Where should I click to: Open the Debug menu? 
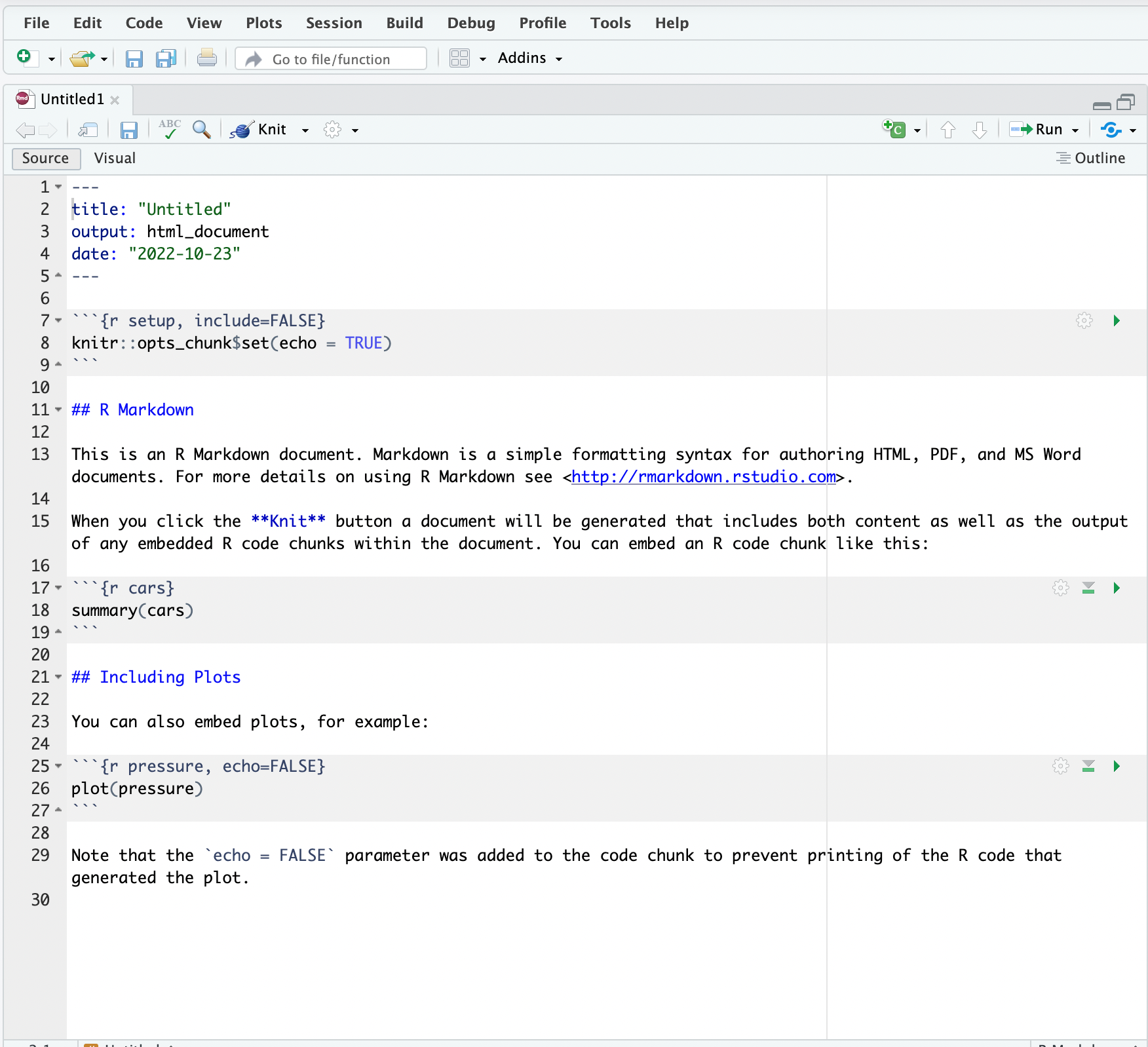click(471, 23)
